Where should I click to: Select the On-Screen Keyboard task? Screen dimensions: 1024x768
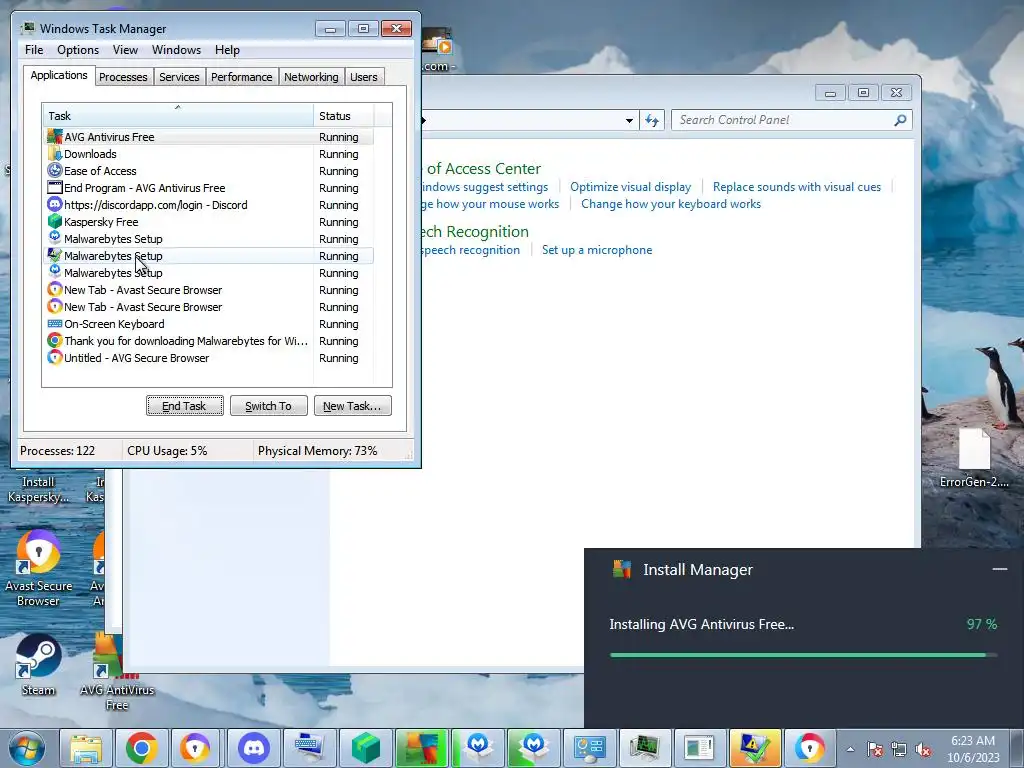[x=209, y=324]
